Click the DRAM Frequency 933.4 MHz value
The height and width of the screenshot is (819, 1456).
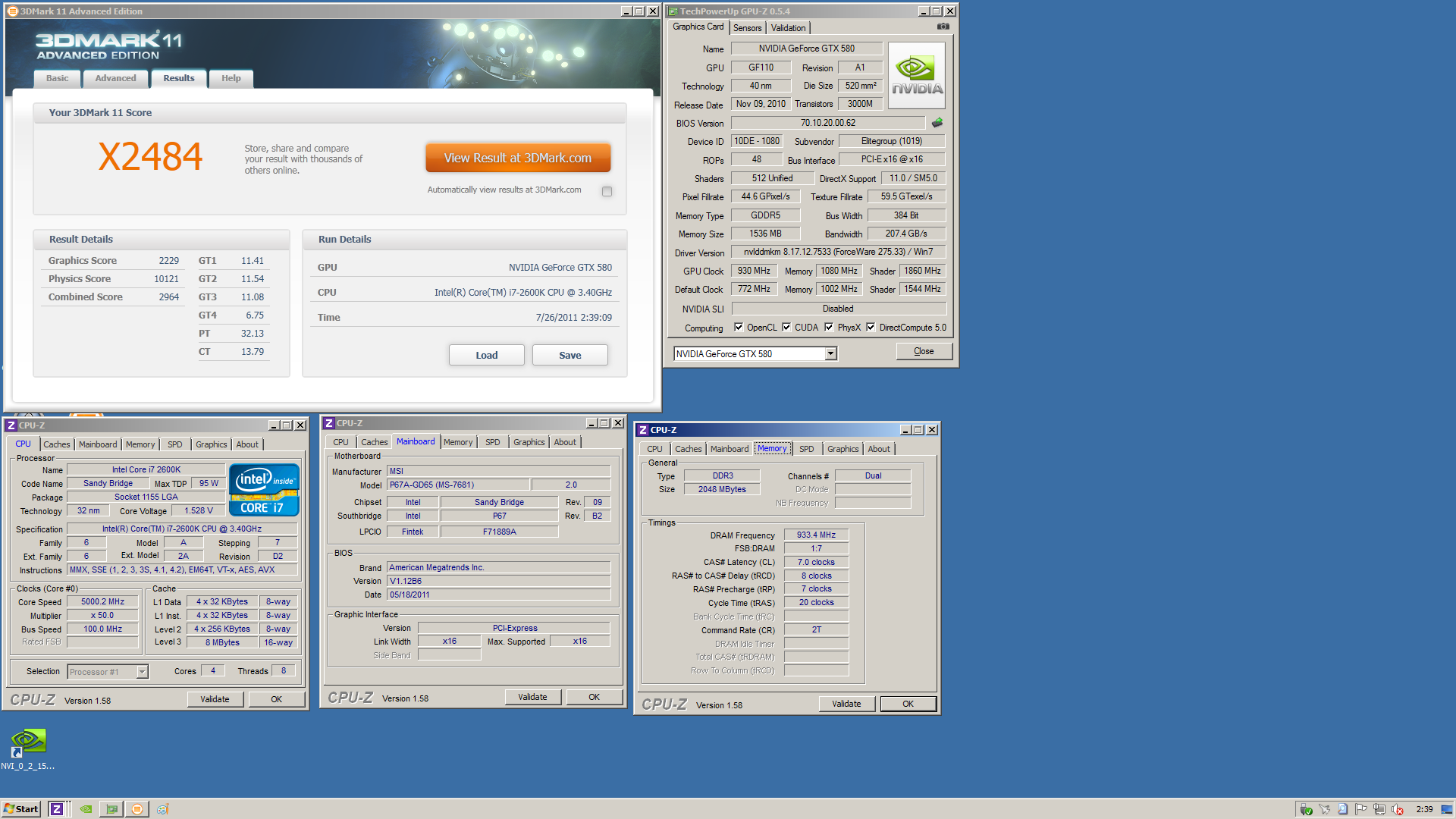pyautogui.click(x=816, y=535)
